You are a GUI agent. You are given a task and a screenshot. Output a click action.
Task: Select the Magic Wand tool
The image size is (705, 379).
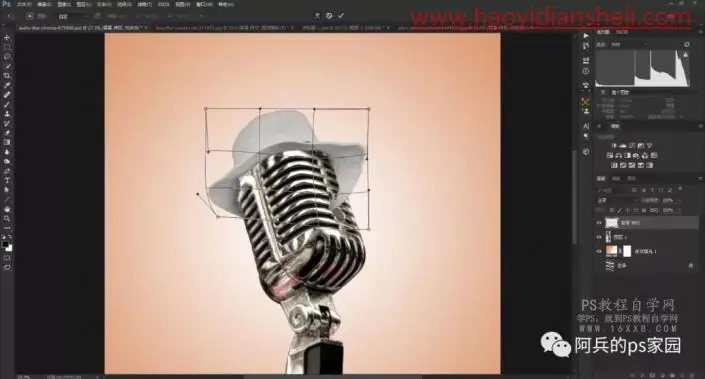point(7,66)
